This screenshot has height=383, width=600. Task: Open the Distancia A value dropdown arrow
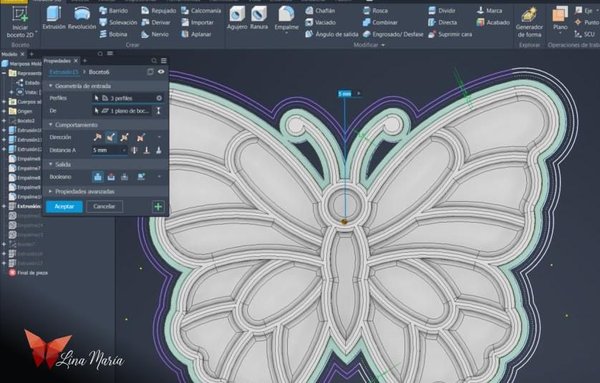[124, 150]
